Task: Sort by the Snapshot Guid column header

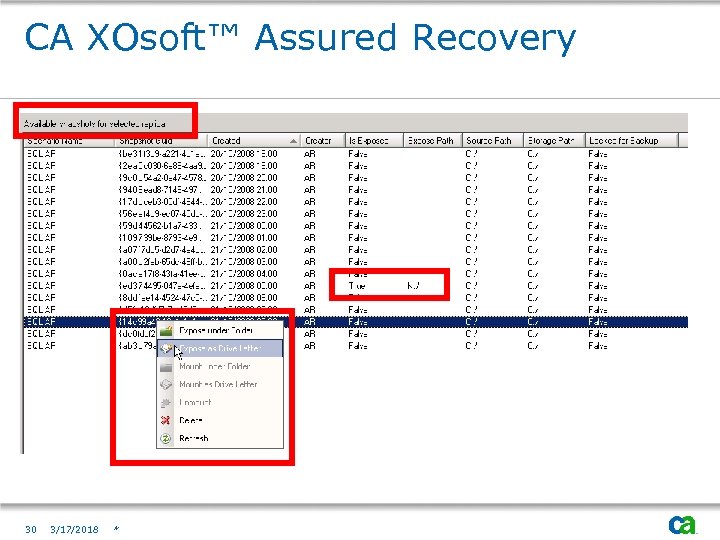Action: (161, 141)
